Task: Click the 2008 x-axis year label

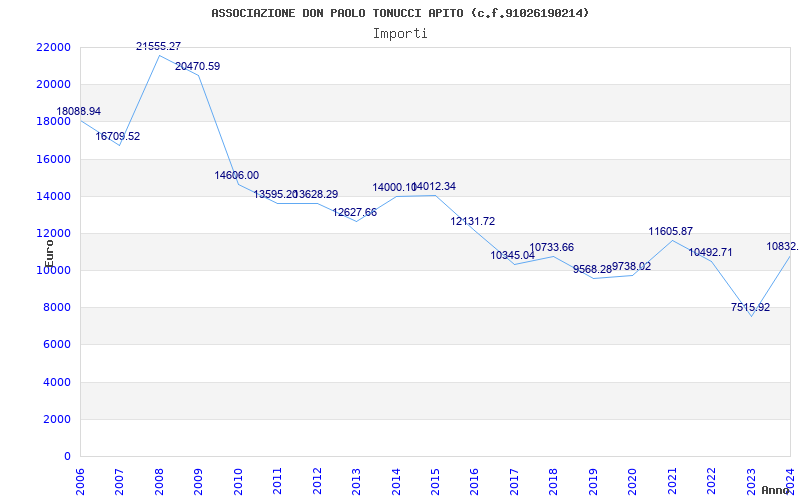Action: click(159, 480)
